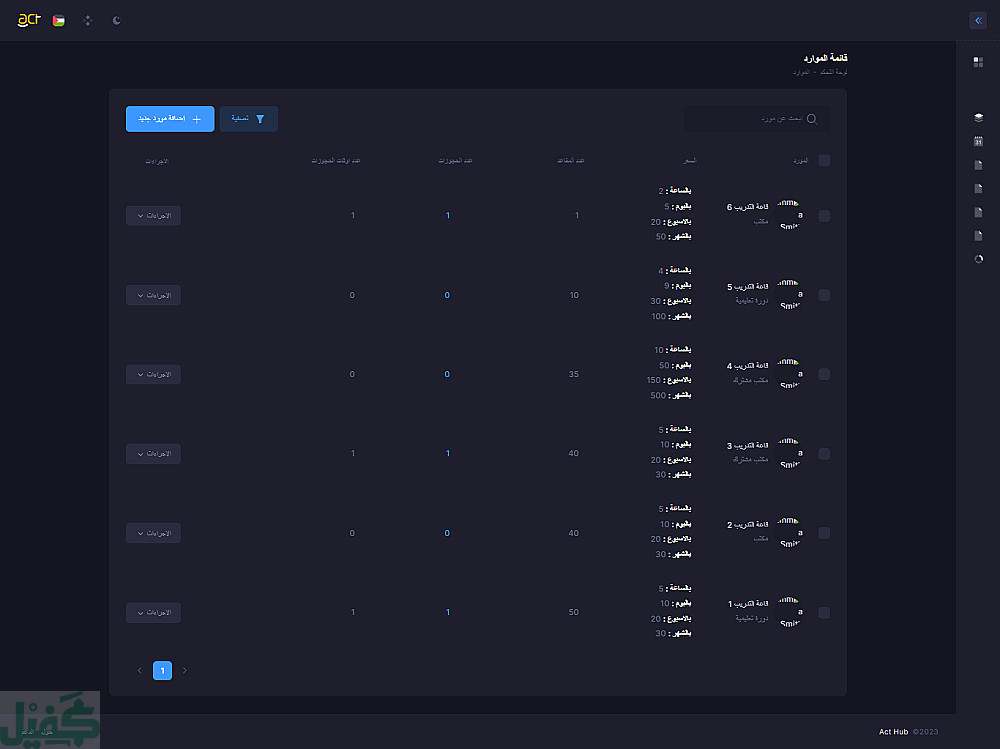Click bookings count link for قاعة التدريب 3
The height and width of the screenshot is (749, 1000).
pos(448,454)
